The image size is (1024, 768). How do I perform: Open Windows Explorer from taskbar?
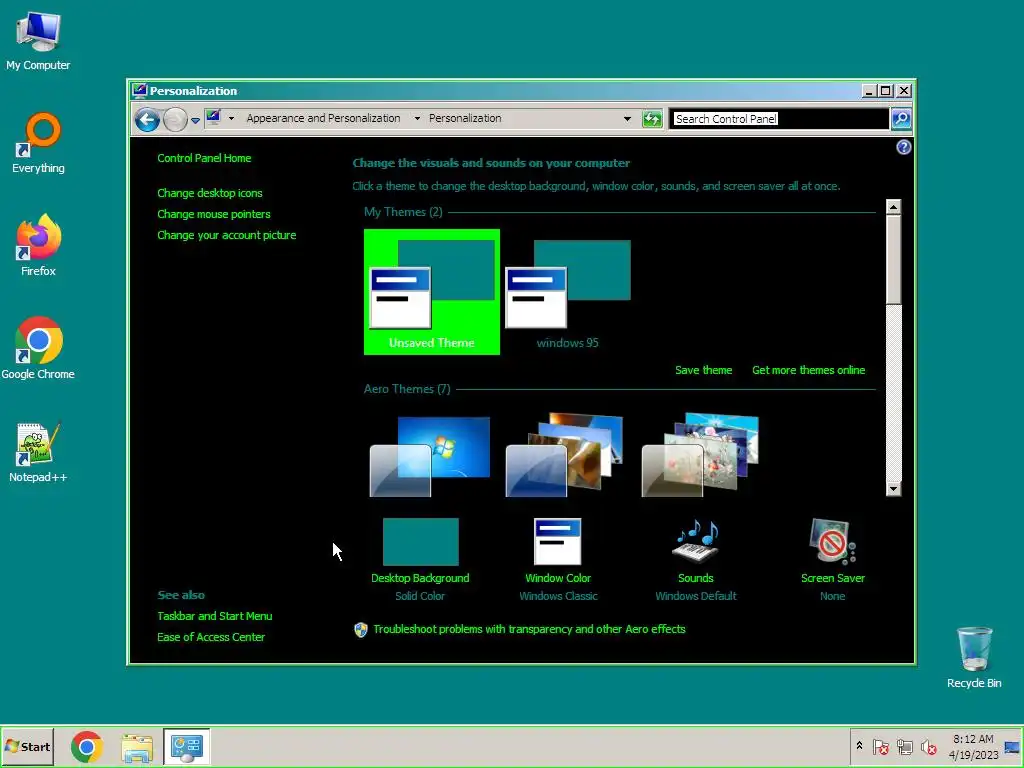(137, 747)
